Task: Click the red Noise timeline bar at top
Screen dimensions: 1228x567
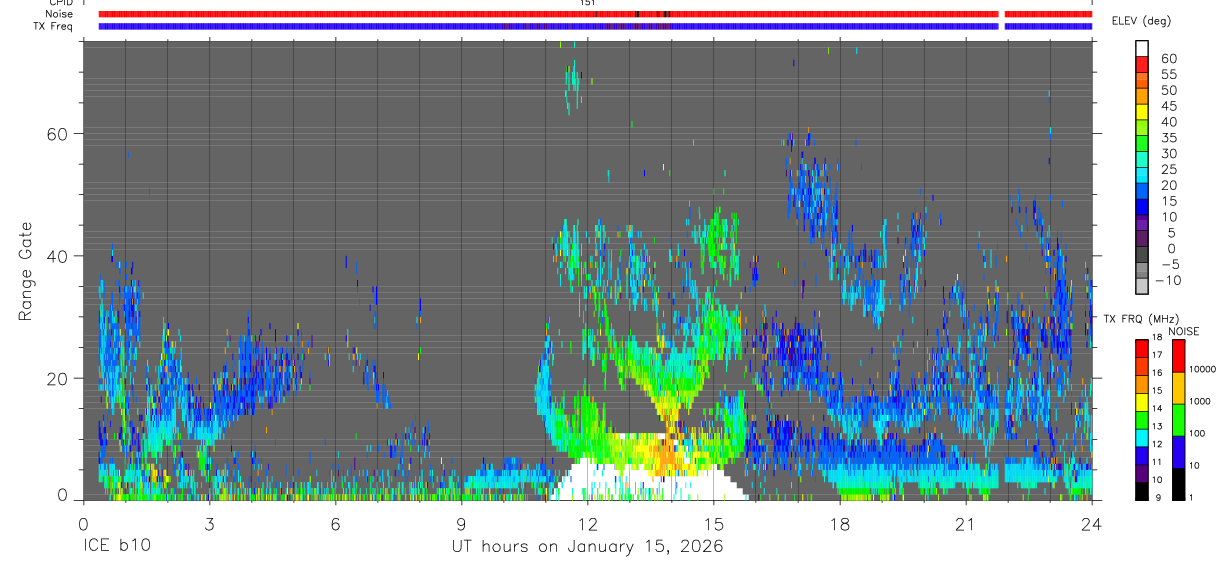Action: 595,14
